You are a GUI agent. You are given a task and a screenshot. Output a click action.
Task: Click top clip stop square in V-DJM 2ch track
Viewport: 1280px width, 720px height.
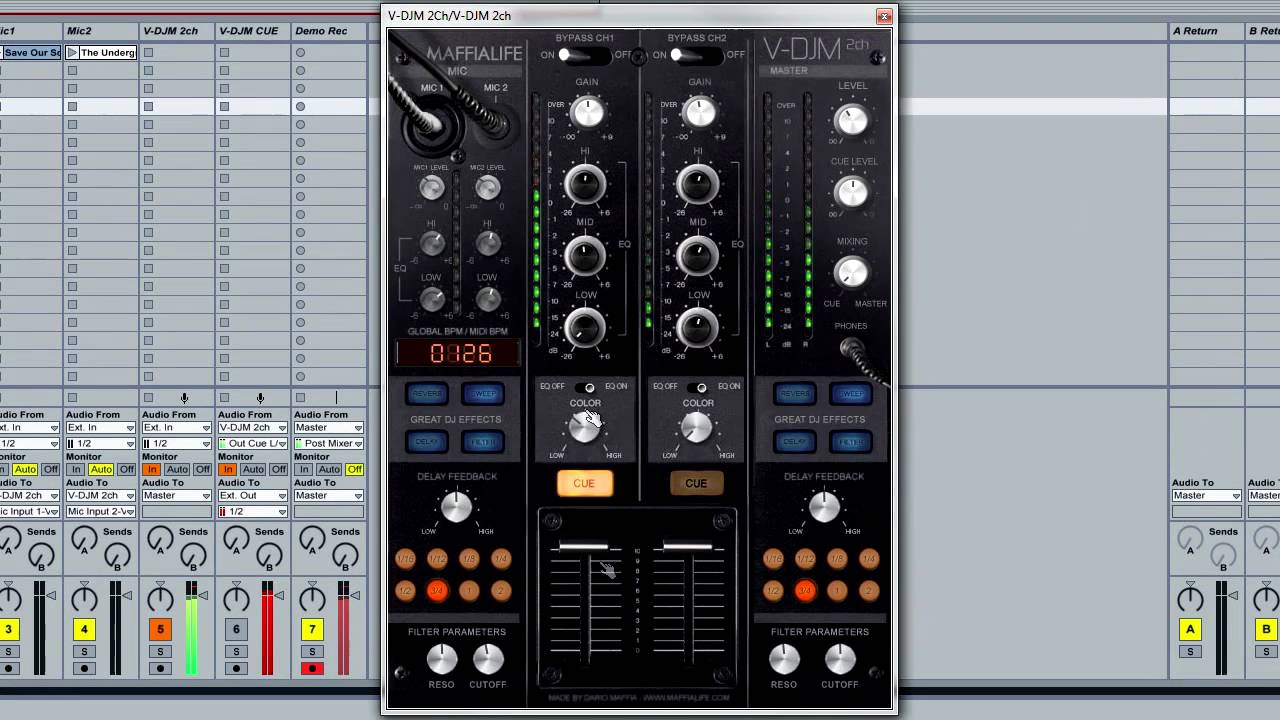148,53
